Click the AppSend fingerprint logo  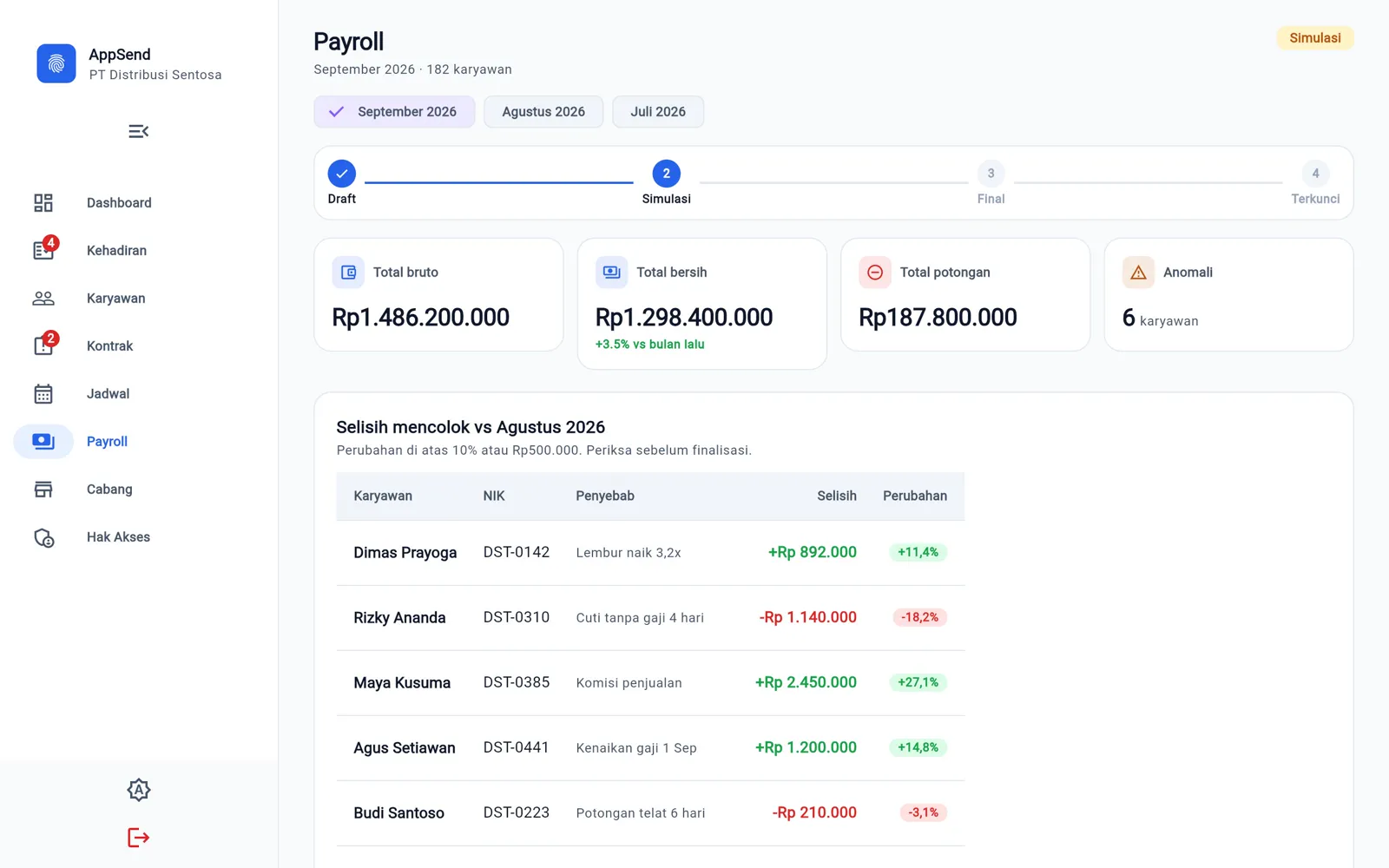(56, 63)
